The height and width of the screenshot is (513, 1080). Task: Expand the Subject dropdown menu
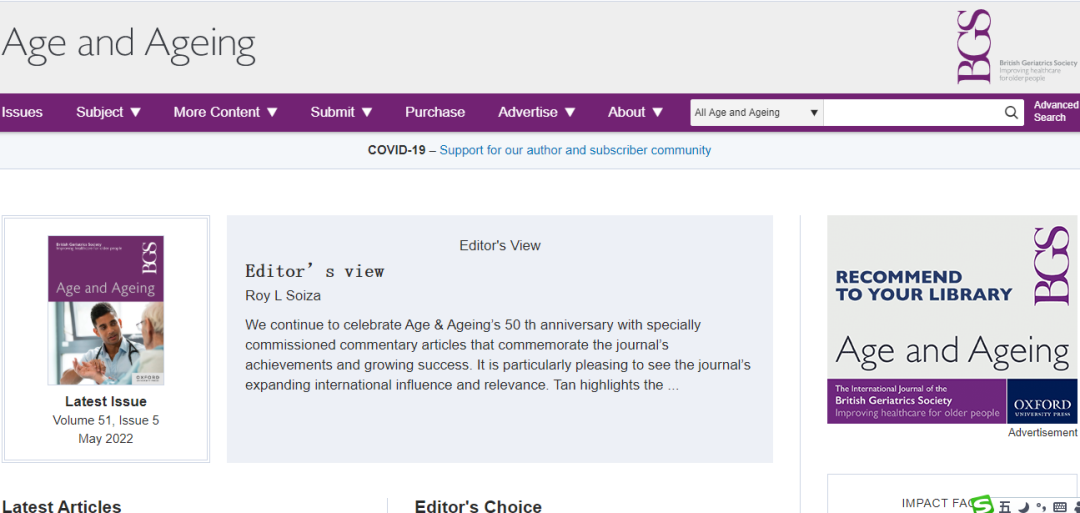pyautogui.click(x=109, y=112)
